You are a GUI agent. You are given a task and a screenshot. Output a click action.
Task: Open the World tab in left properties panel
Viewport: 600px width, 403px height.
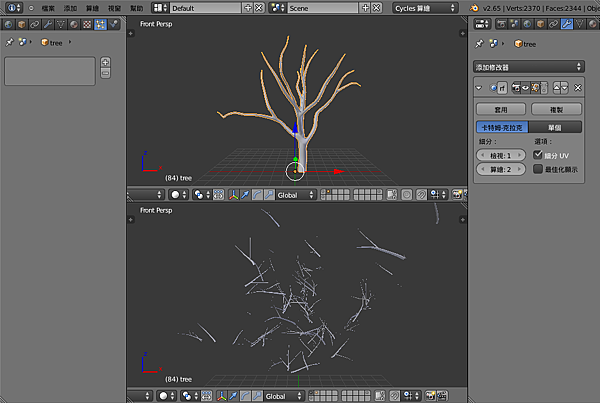tap(8, 24)
